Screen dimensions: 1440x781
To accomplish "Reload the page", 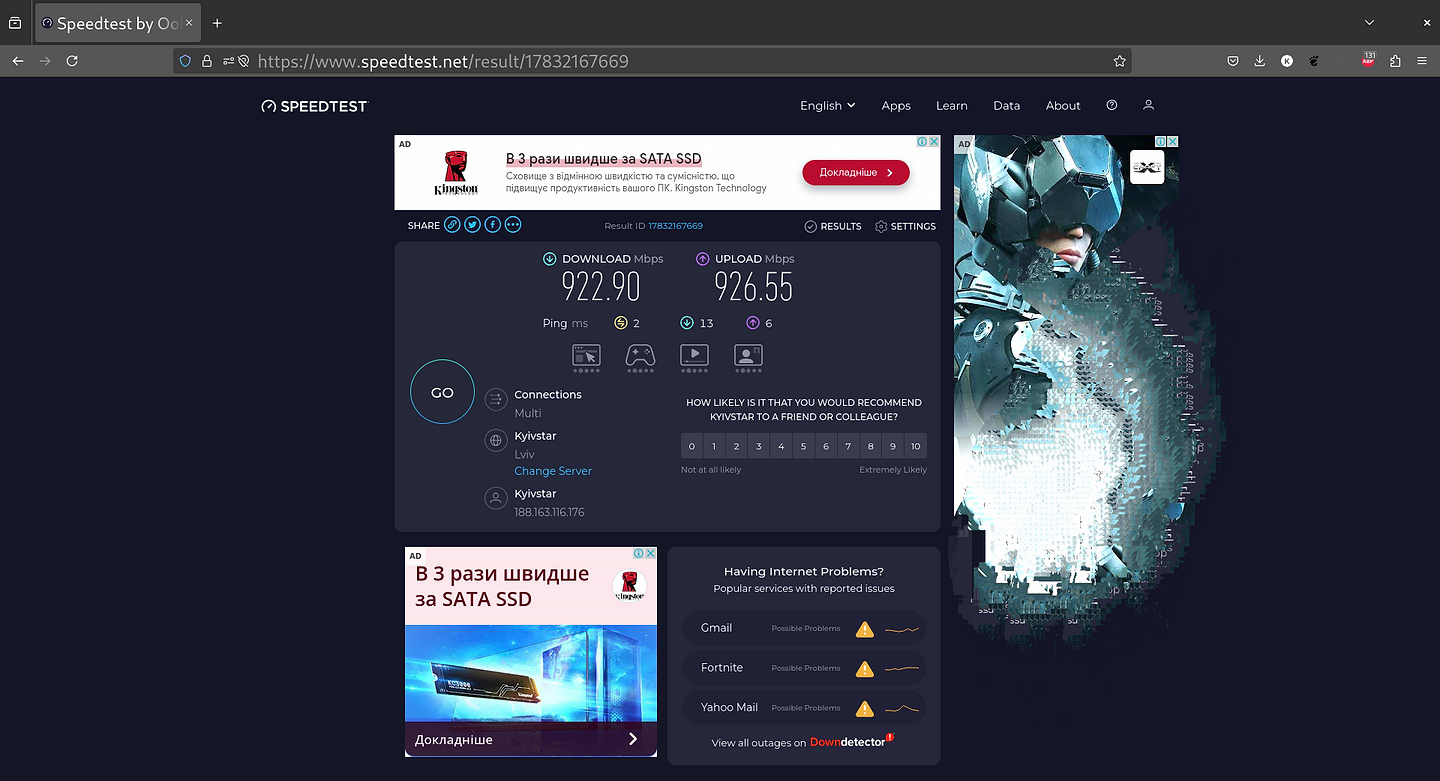I will [x=72, y=61].
